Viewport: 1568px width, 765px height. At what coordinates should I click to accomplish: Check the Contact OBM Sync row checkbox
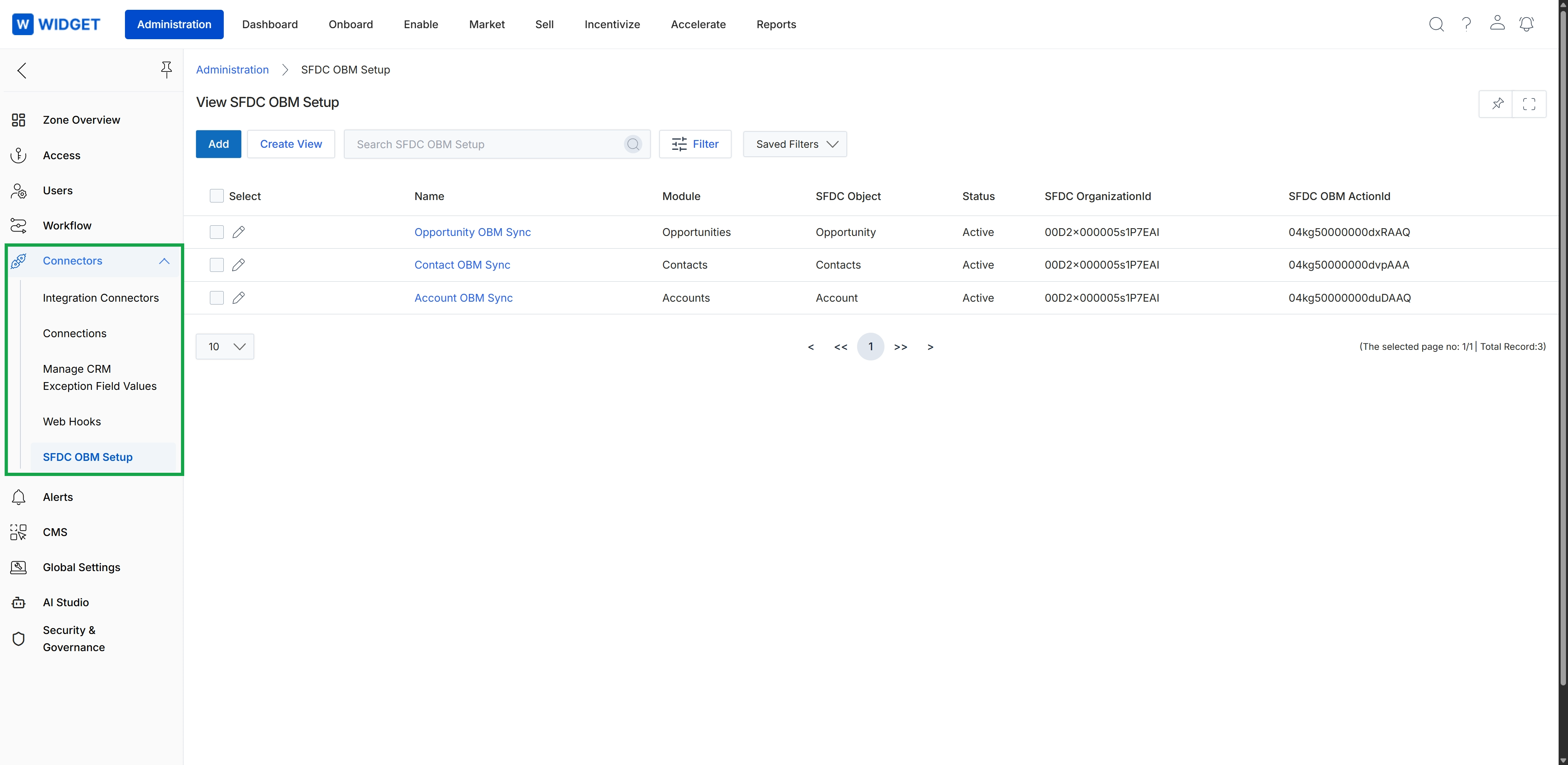[x=217, y=265]
